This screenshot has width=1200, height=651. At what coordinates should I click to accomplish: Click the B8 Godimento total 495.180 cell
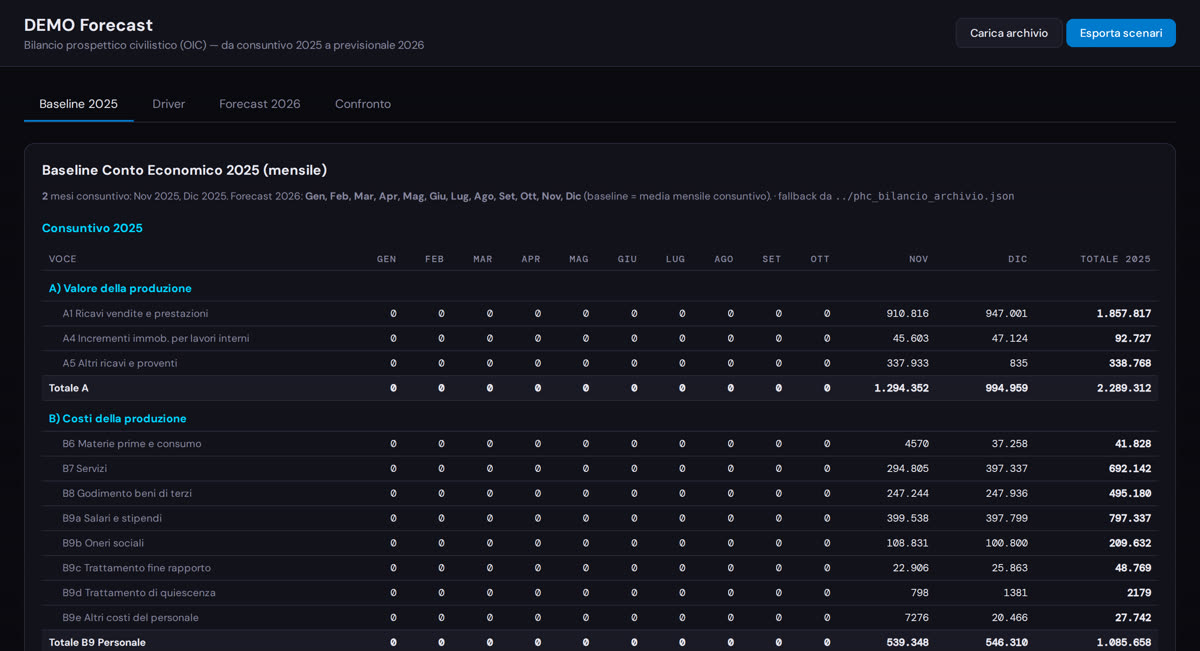pyautogui.click(x=1129, y=493)
